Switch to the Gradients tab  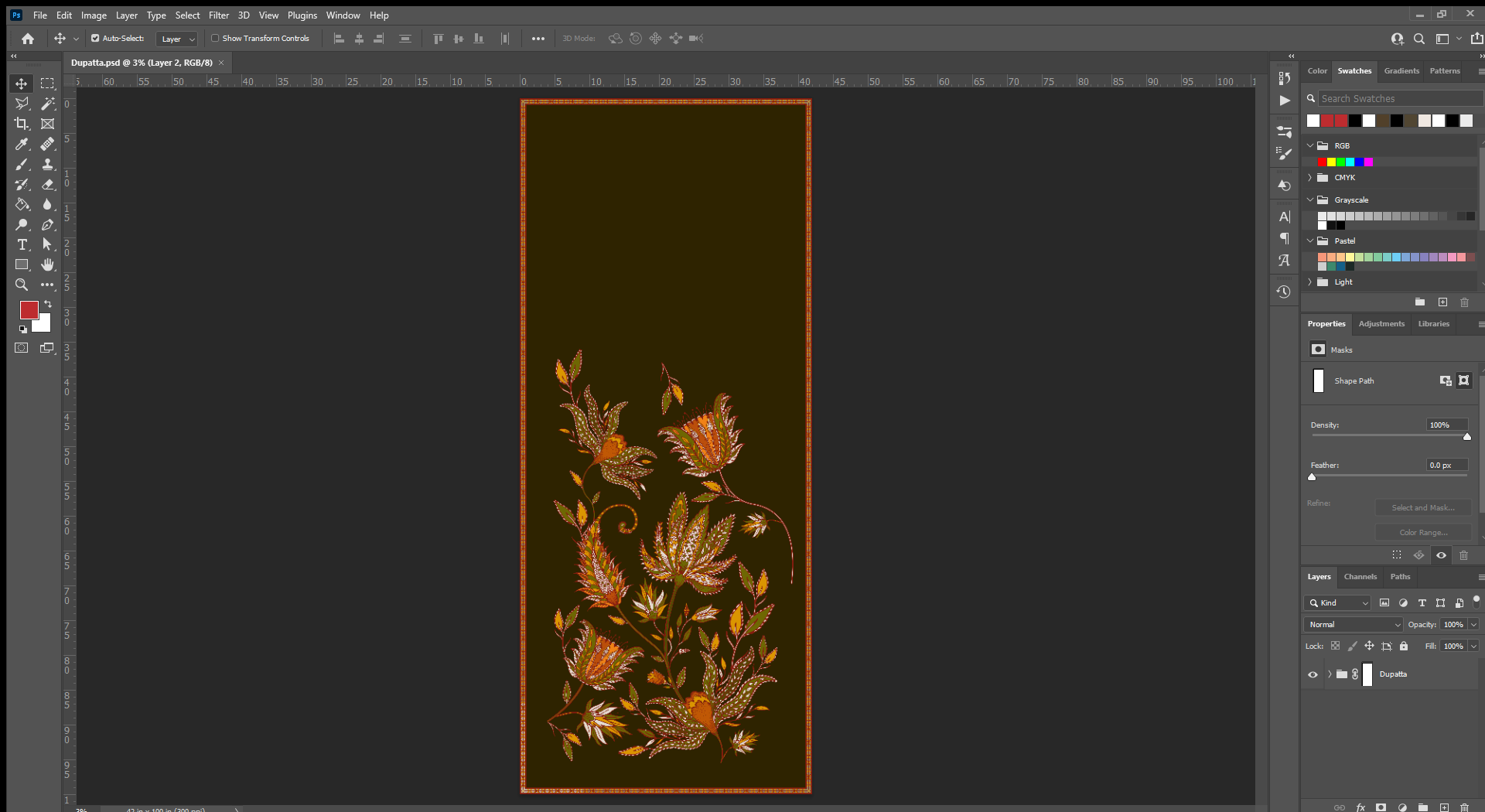[1401, 71]
